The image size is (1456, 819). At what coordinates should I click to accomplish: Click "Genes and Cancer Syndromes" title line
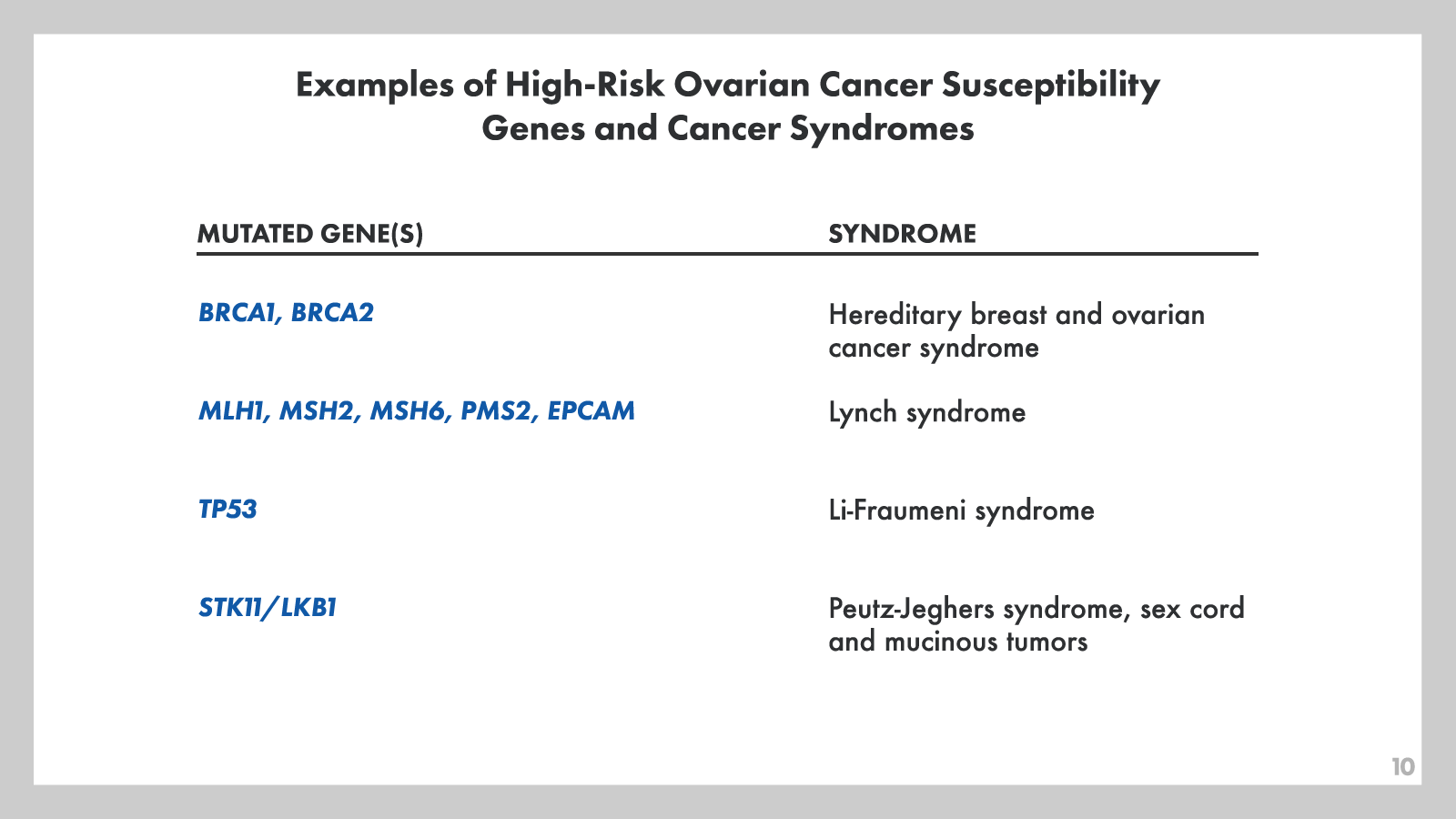click(x=727, y=128)
